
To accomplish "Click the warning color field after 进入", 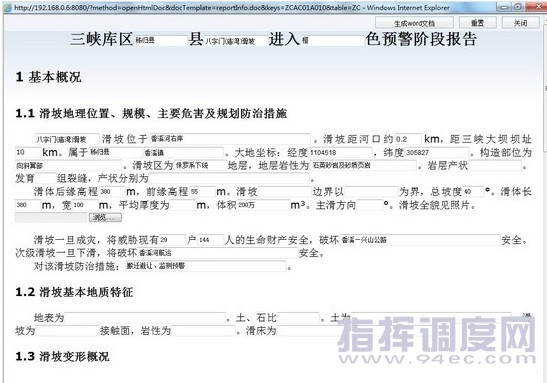I will click(x=332, y=40).
